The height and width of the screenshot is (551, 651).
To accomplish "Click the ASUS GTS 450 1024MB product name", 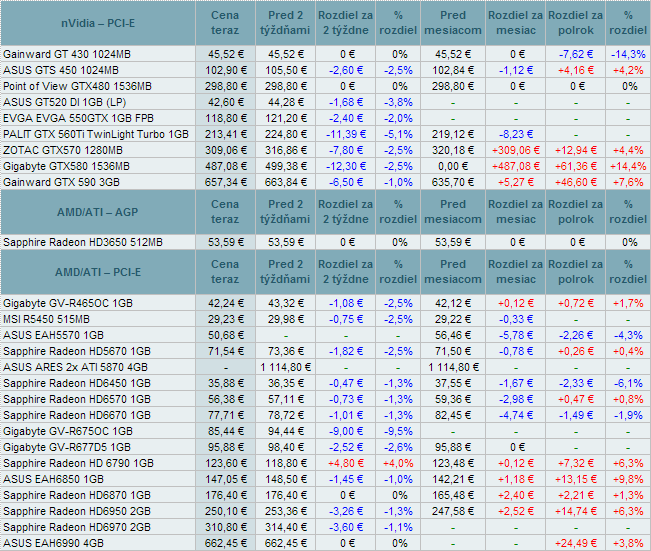I will pos(61,70).
